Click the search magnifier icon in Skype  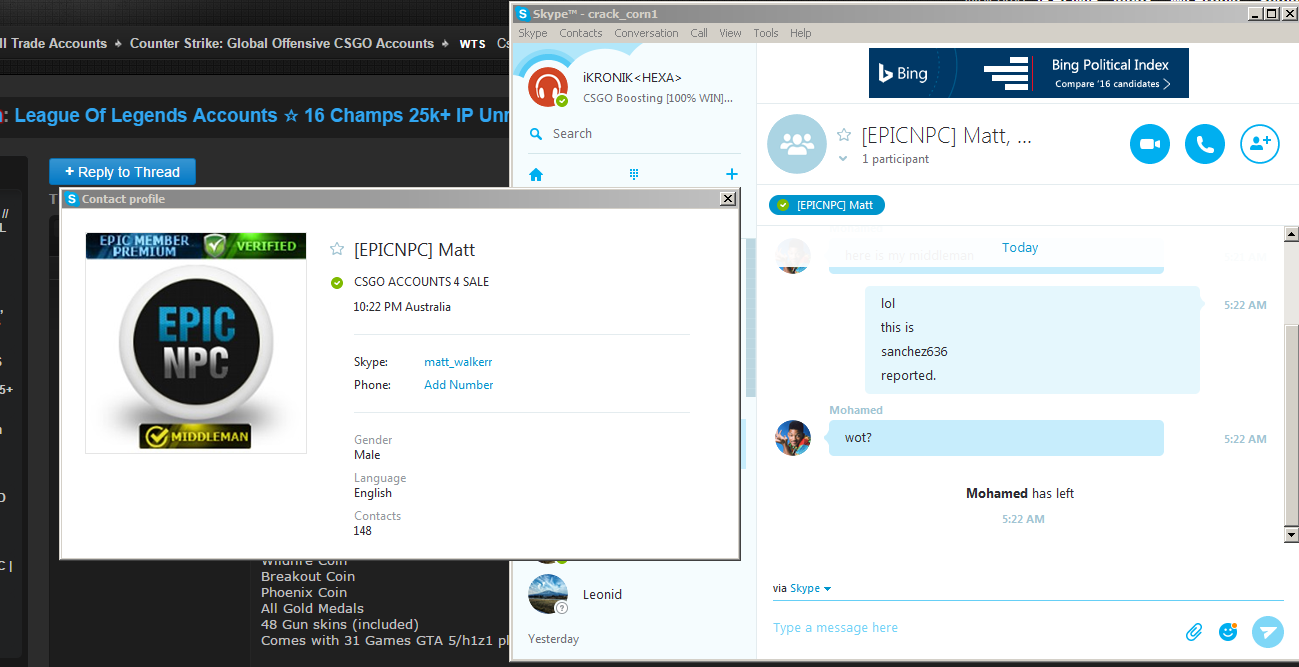(x=536, y=134)
